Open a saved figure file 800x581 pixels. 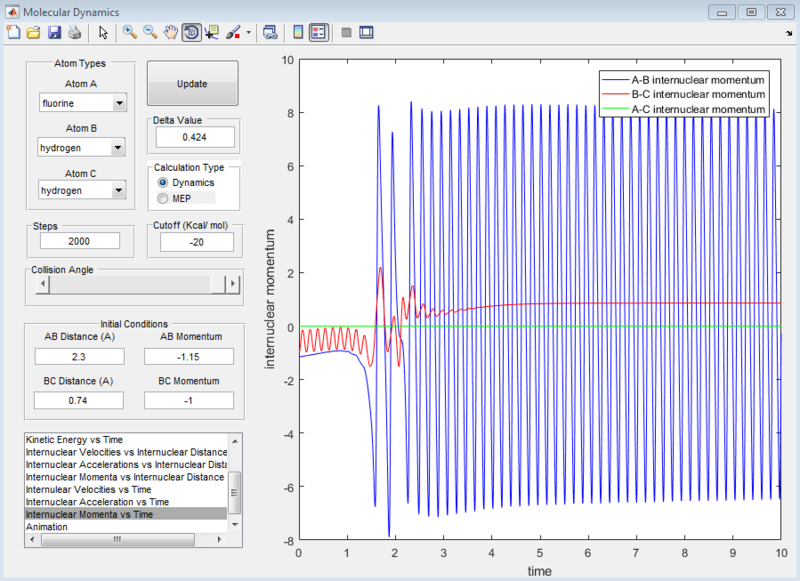[x=33, y=32]
